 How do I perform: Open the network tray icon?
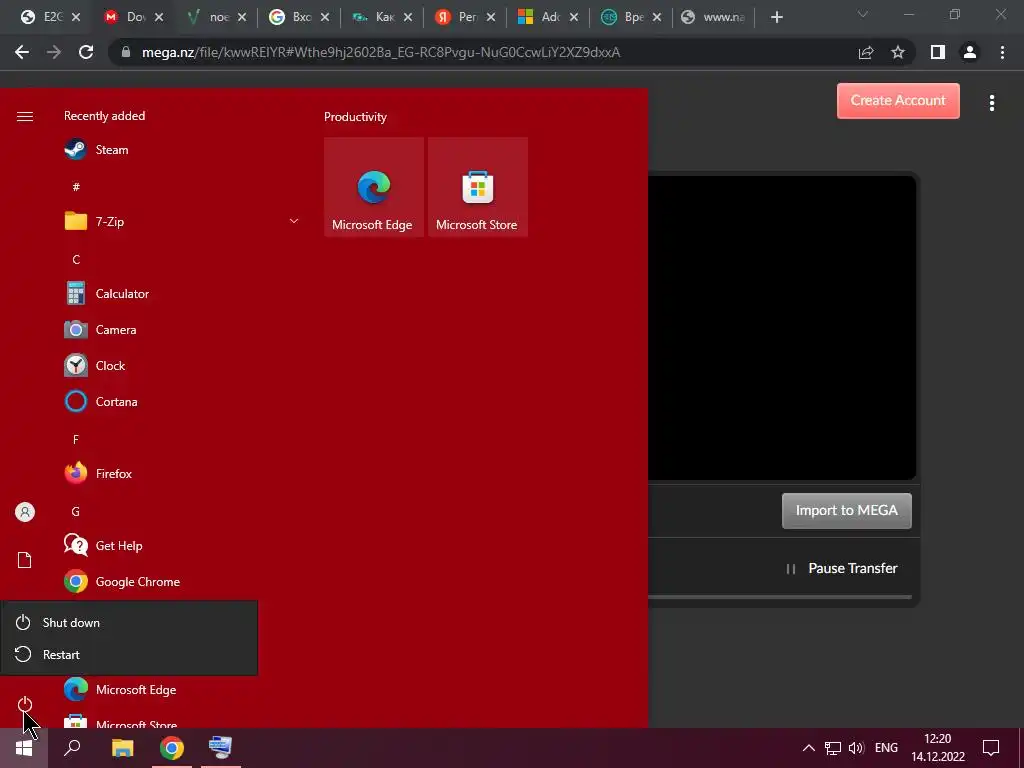[x=833, y=748]
